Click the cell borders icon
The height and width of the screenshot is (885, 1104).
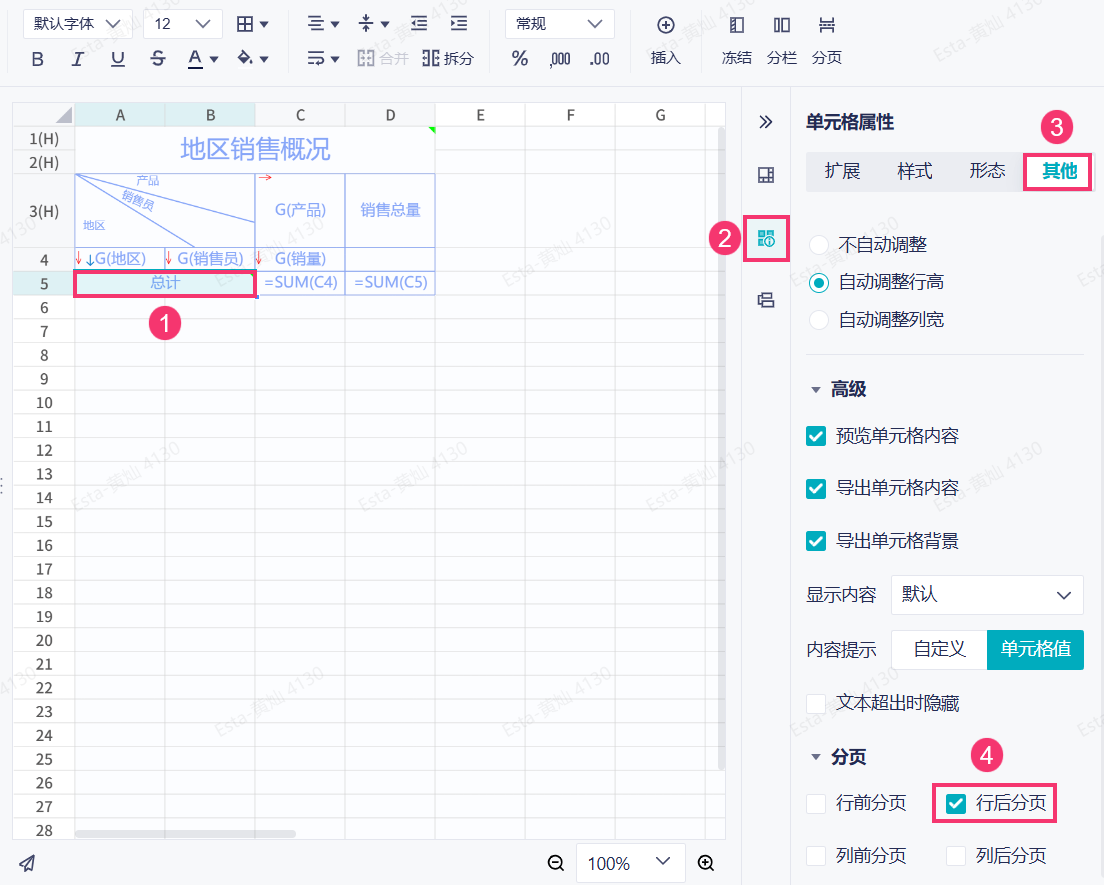(x=244, y=24)
